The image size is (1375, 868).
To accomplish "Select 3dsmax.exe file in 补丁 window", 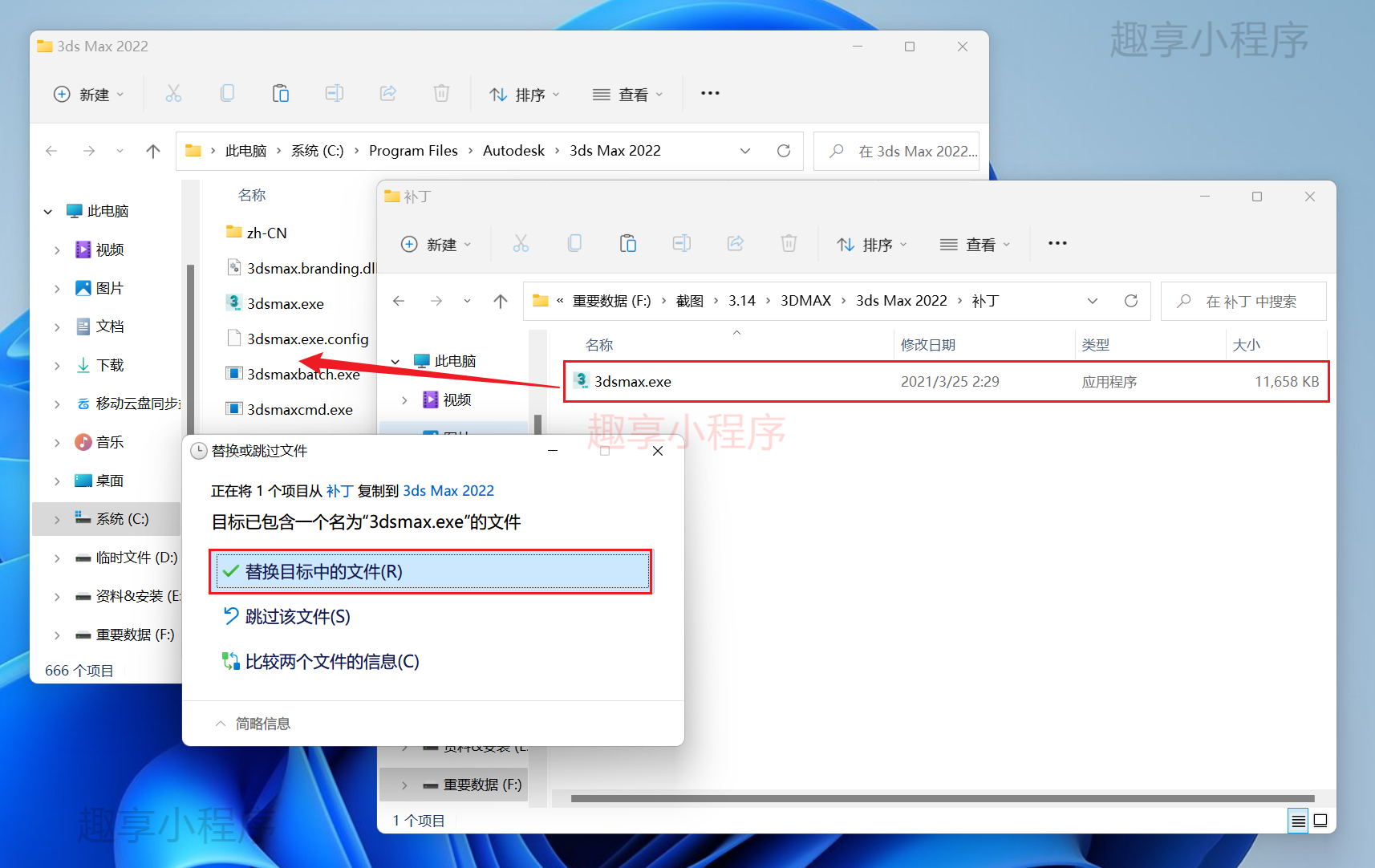I will (946, 382).
